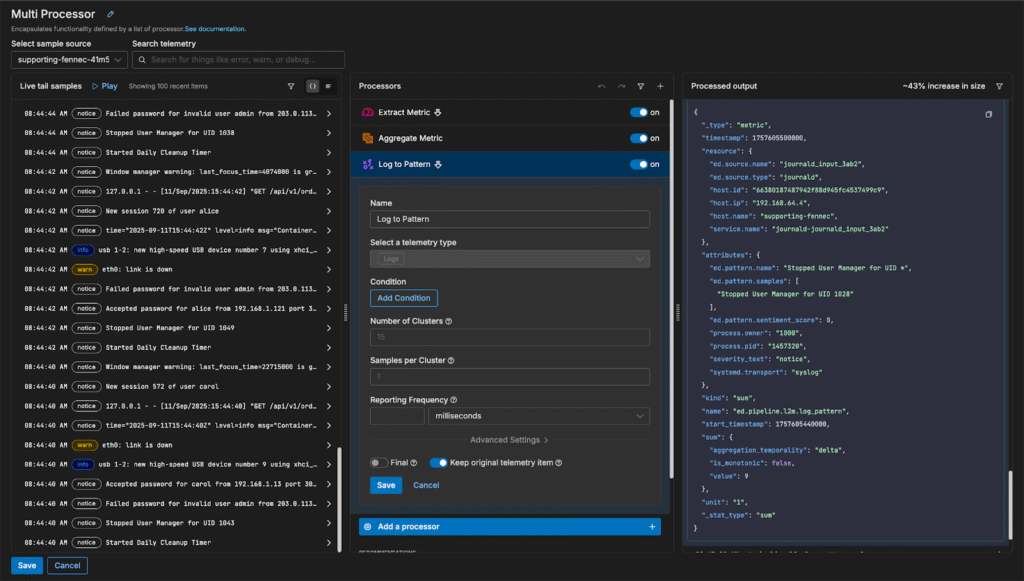Click the filter icon in Live tail samples
Image resolution: width=1024 pixels, height=581 pixels.
(291, 86)
